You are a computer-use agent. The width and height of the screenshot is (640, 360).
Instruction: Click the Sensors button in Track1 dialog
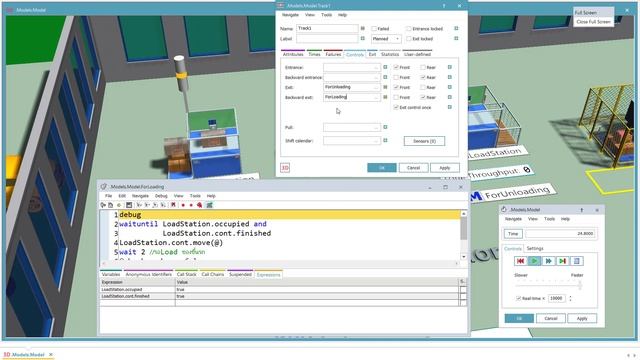point(424,141)
